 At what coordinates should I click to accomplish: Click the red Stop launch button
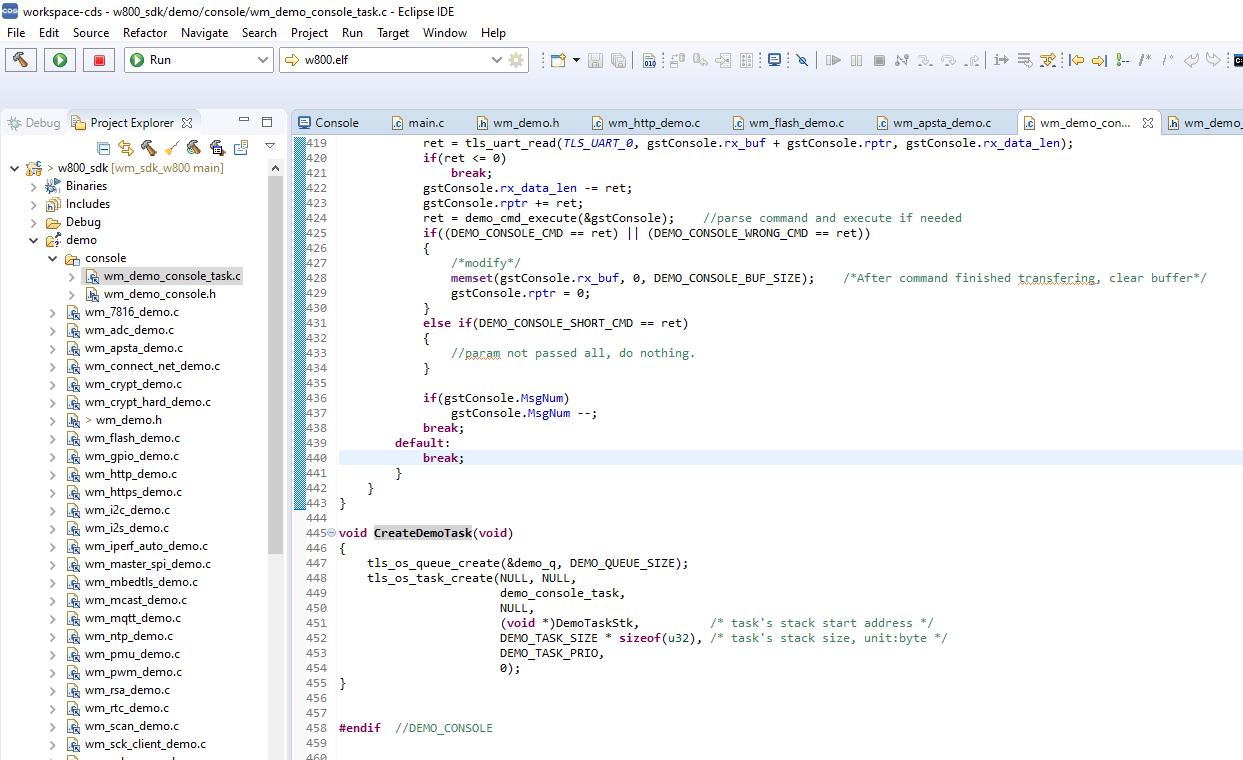[98, 60]
